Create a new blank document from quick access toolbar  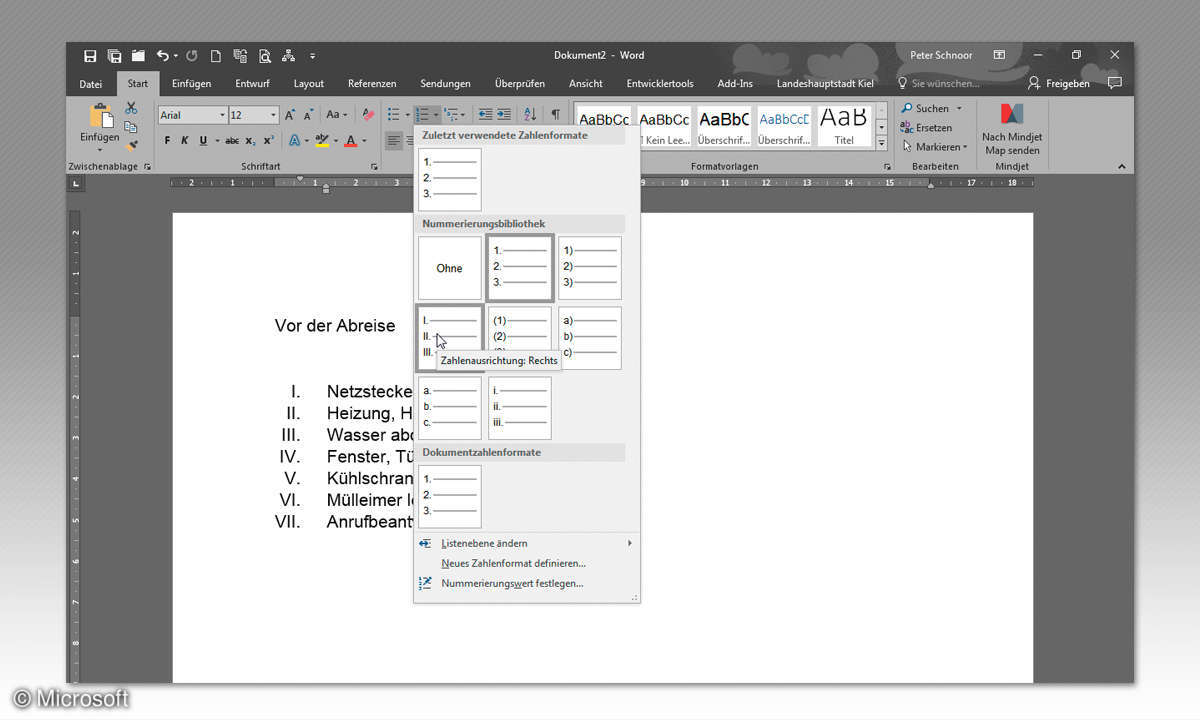point(215,56)
